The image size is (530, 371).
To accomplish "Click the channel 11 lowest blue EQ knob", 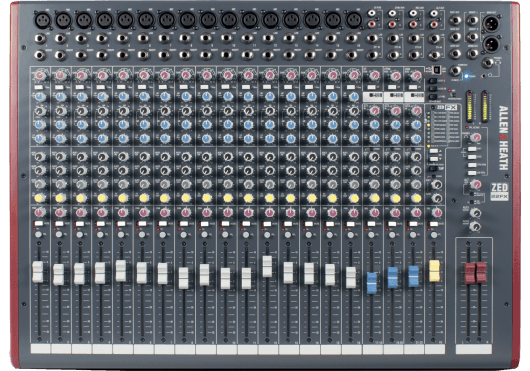I will (x=248, y=139).
